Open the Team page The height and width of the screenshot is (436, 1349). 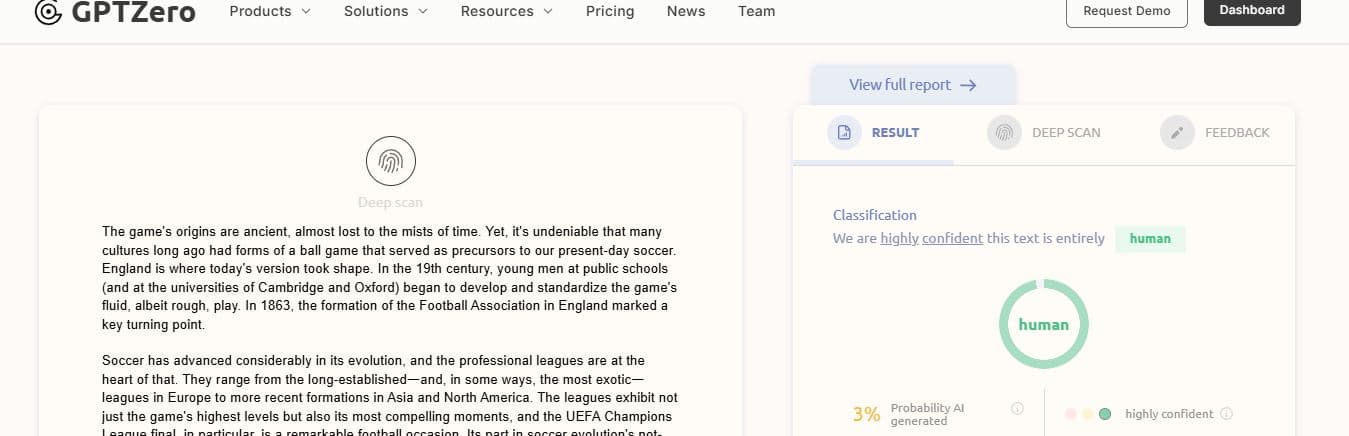click(x=756, y=11)
